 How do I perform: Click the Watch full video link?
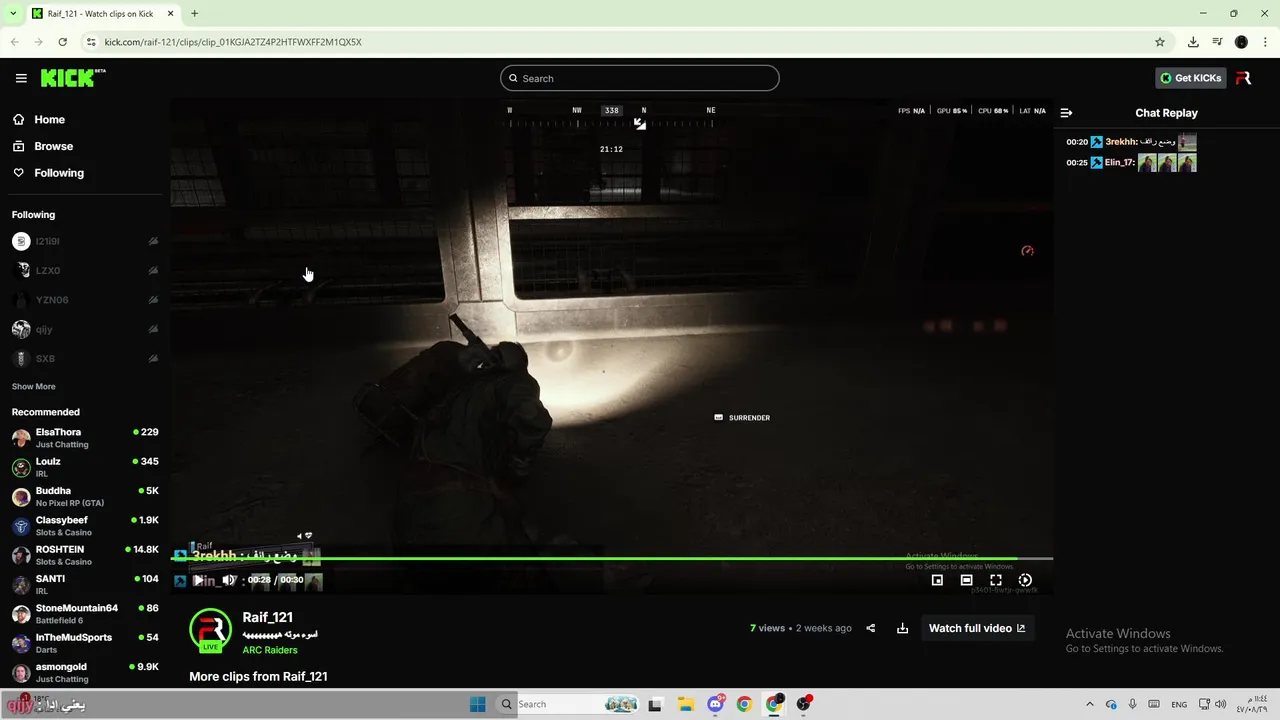click(x=977, y=628)
